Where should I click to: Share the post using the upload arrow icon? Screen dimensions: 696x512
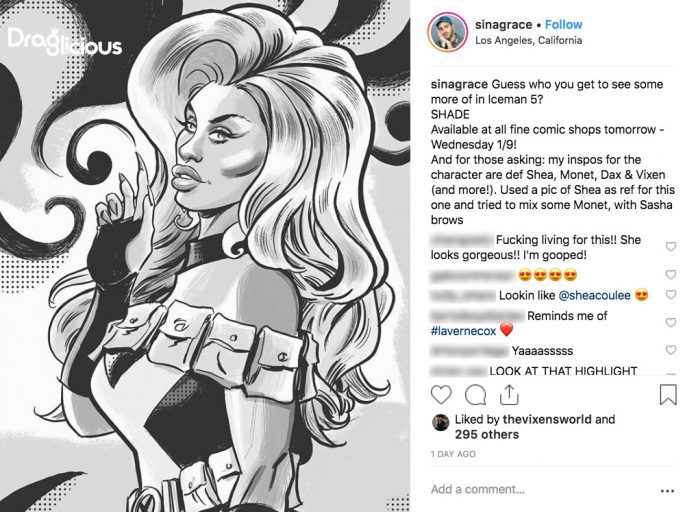tap(509, 394)
